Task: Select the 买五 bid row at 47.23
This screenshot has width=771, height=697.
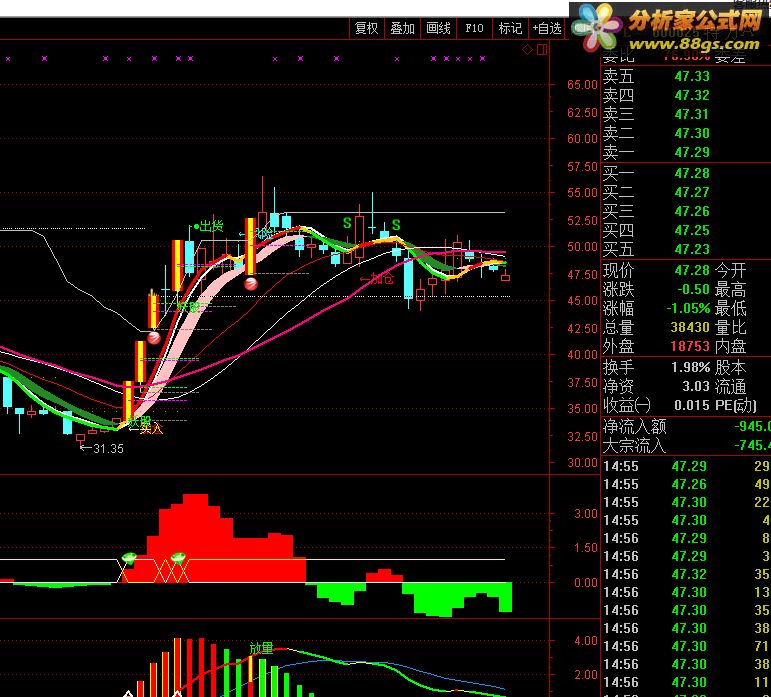Action: tap(686, 249)
